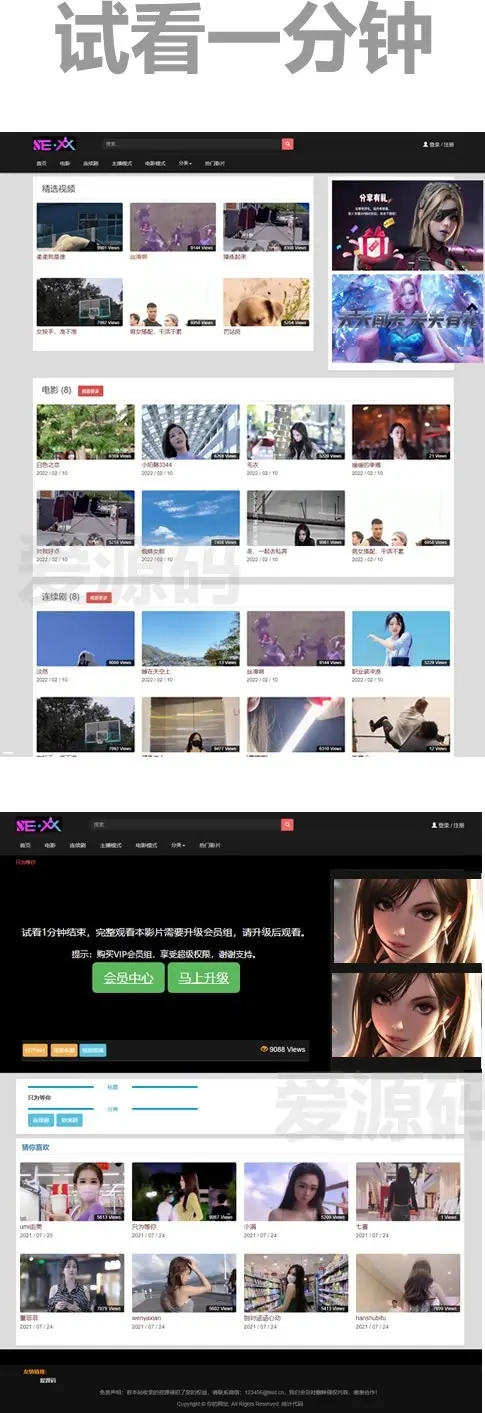Select 首页 in the homepage navigation
The width and height of the screenshot is (485, 1413).
[41, 163]
